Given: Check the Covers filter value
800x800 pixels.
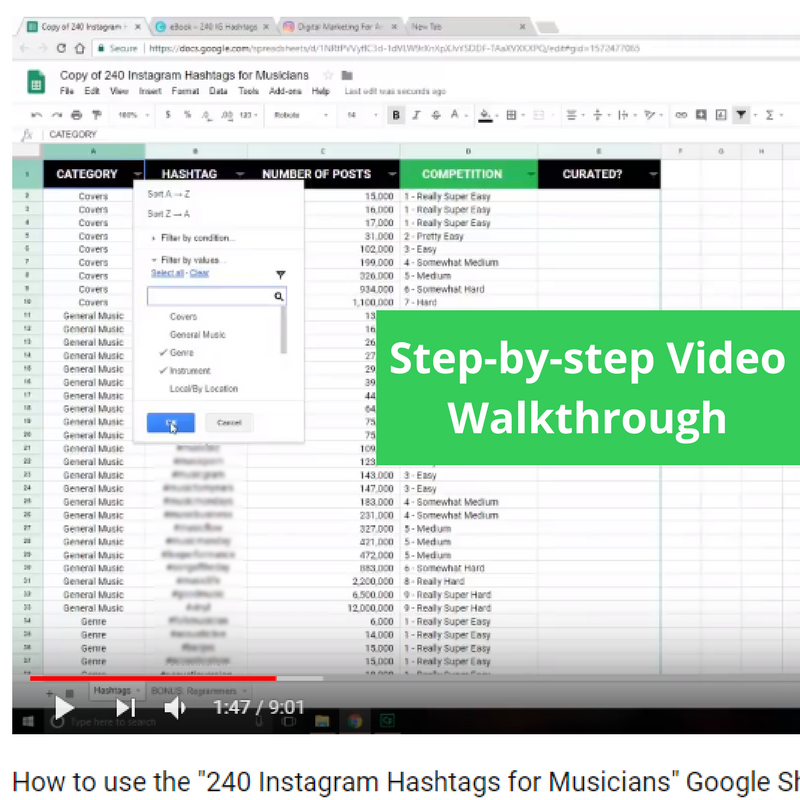Looking at the screenshot, I should (x=183, y=317).
